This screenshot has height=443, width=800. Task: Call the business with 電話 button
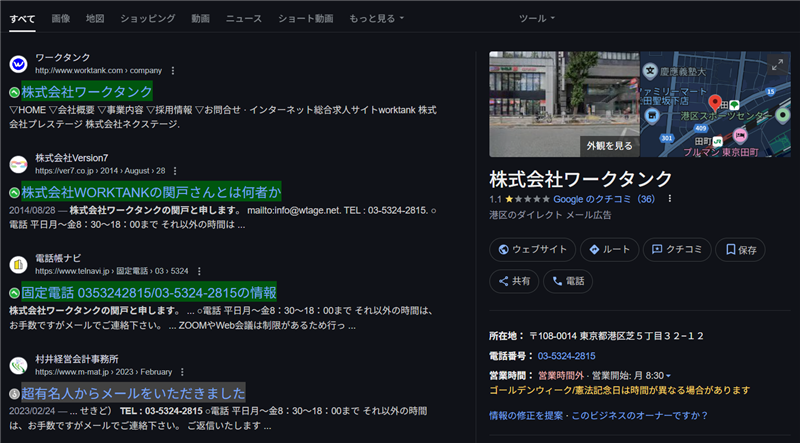[568, 281]
